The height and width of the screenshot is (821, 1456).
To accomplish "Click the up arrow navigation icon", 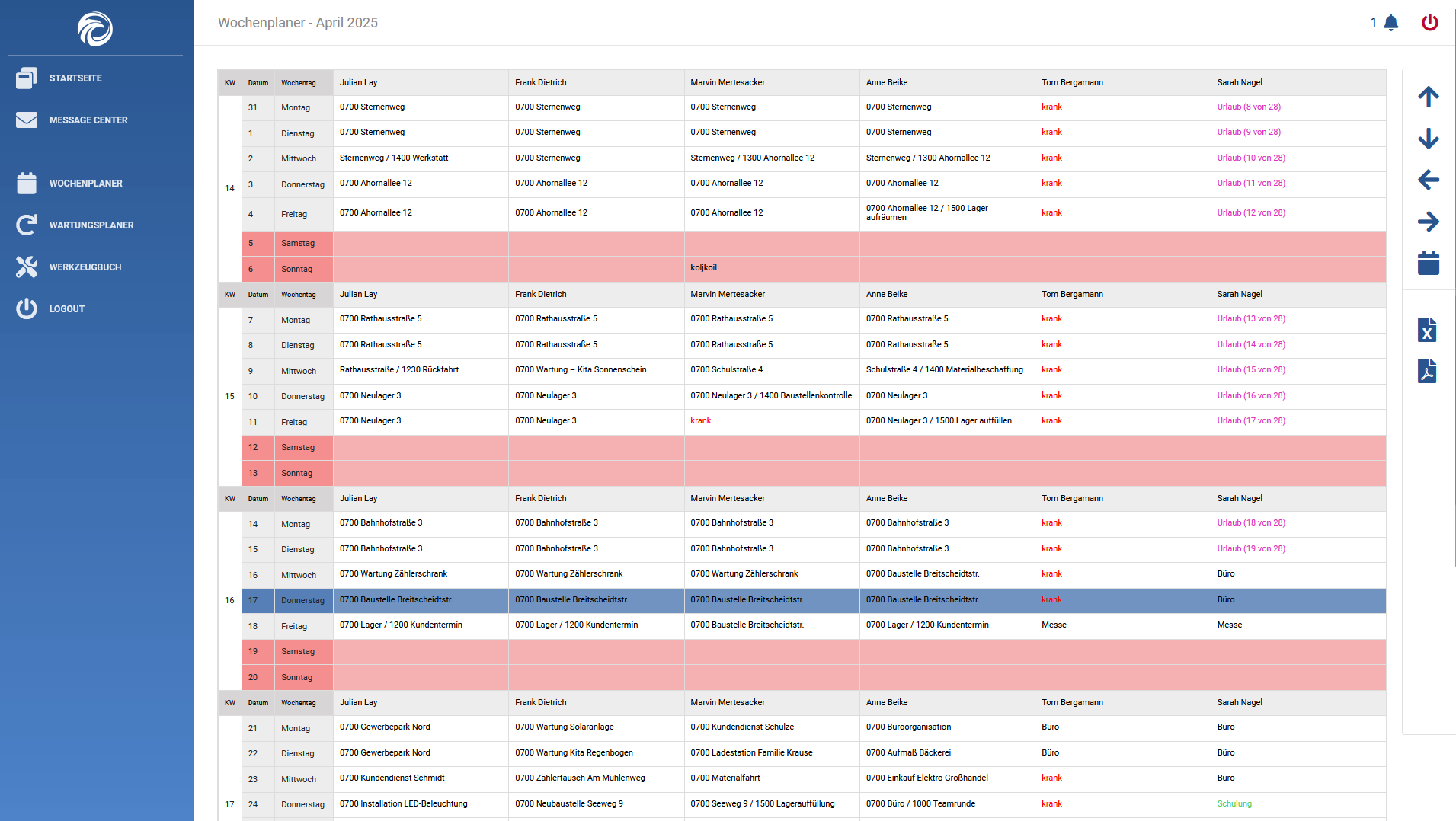I will coord(1428,97).
